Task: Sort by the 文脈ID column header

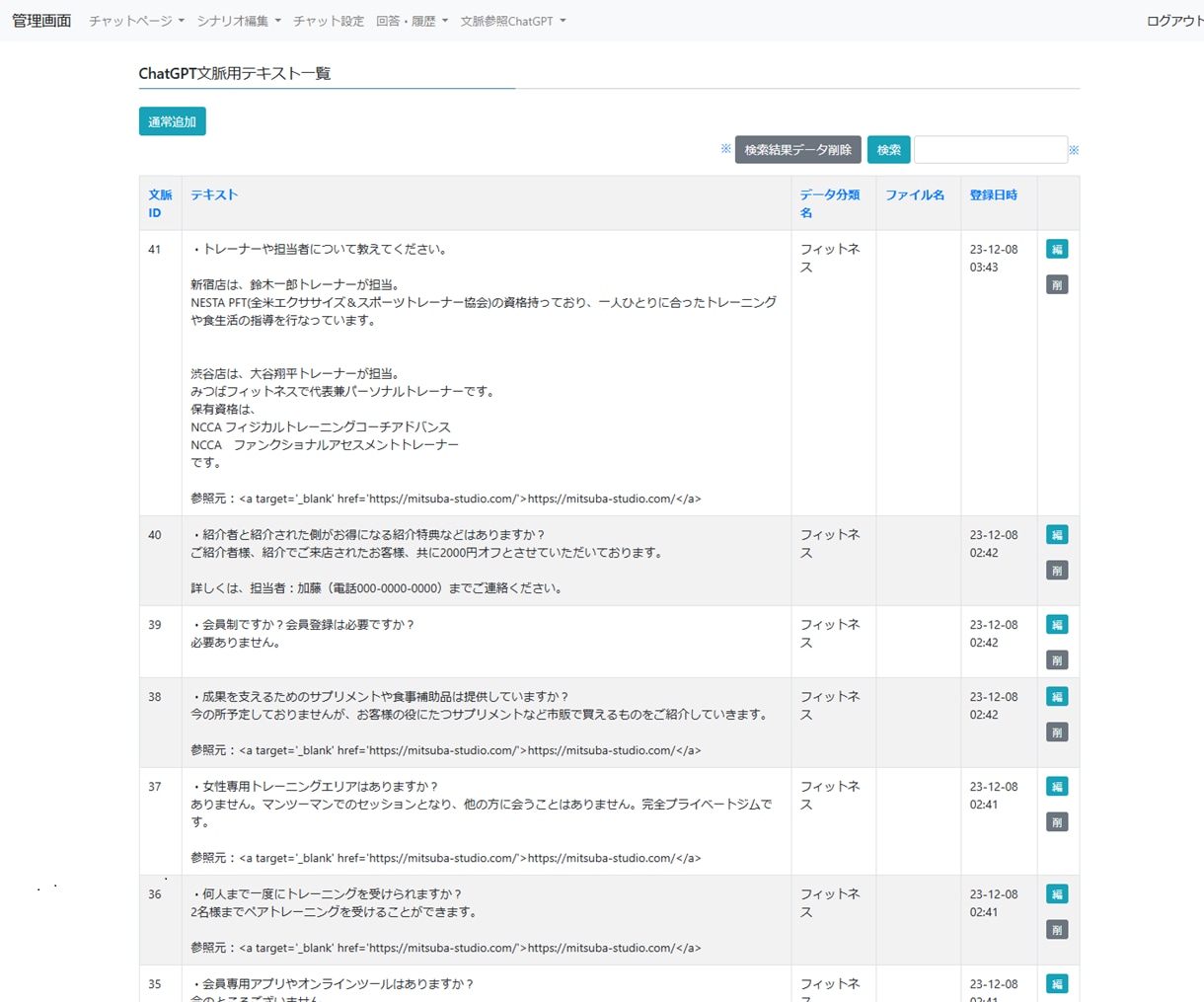Action: [160, 203]
